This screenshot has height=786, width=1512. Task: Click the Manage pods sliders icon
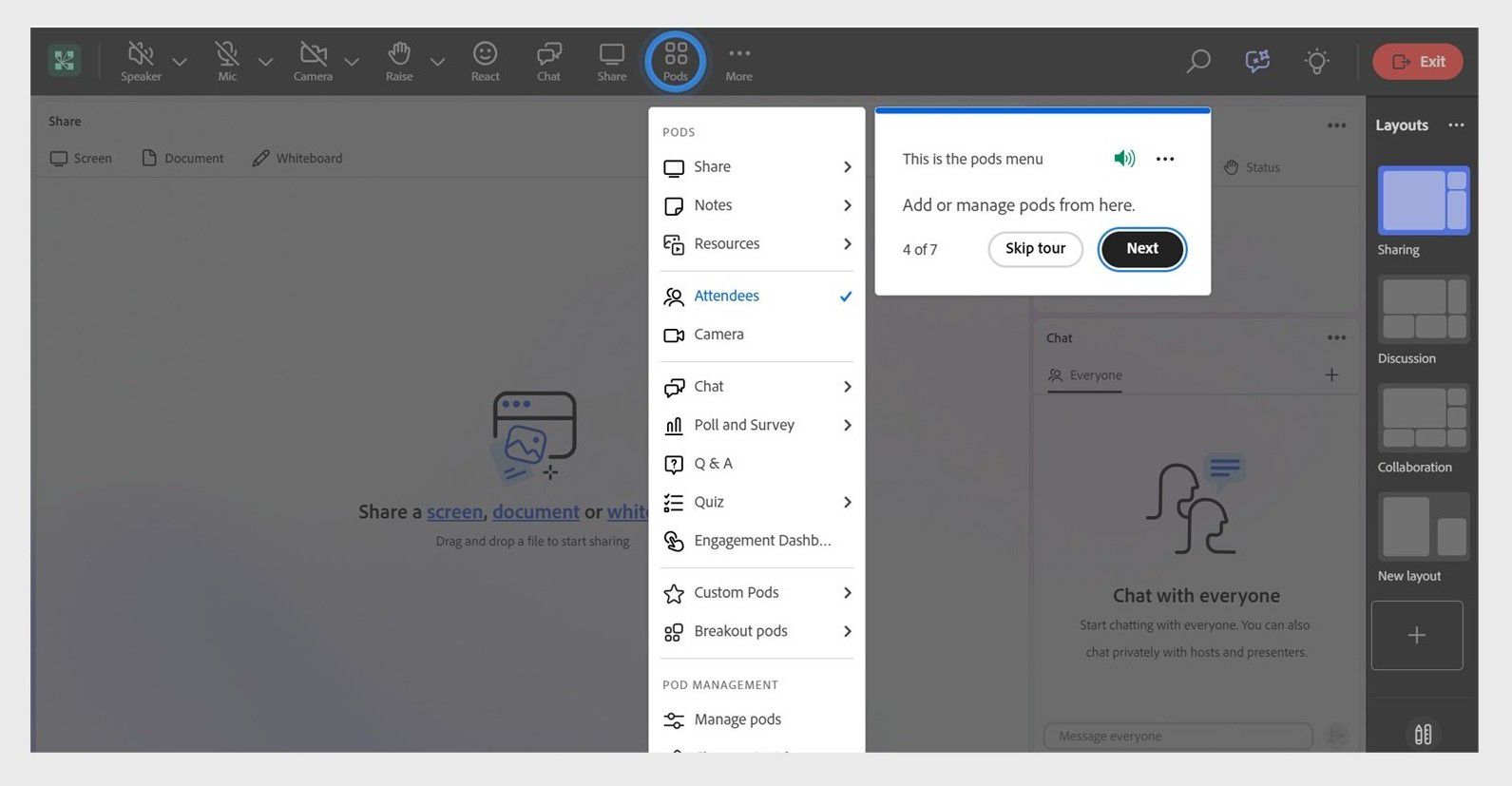[x=674, y=720]
